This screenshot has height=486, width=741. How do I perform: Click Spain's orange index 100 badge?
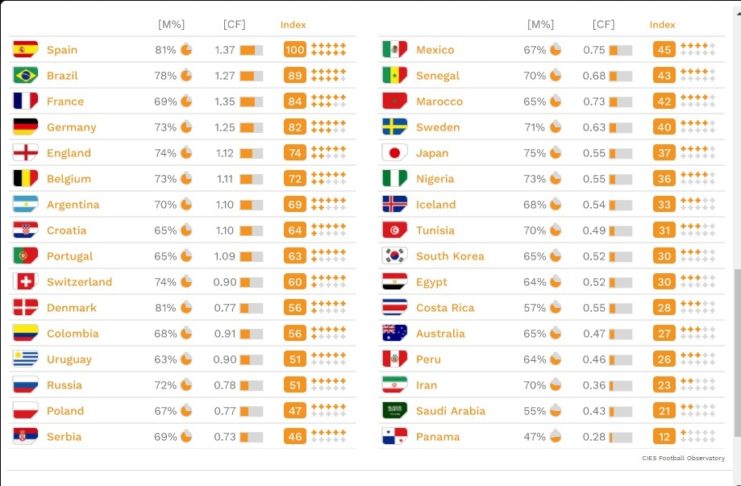click(x=294, y=49)
